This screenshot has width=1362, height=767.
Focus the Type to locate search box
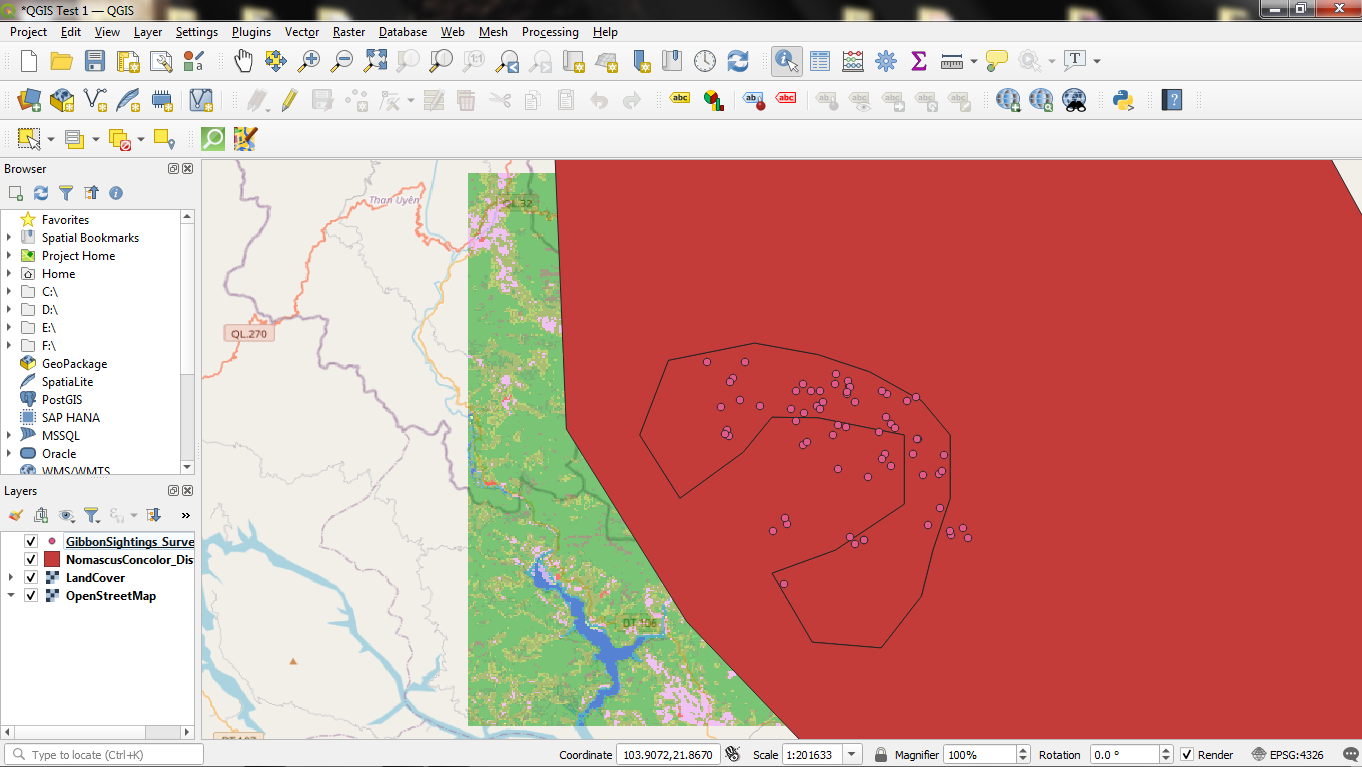click(x=104, y=755)
